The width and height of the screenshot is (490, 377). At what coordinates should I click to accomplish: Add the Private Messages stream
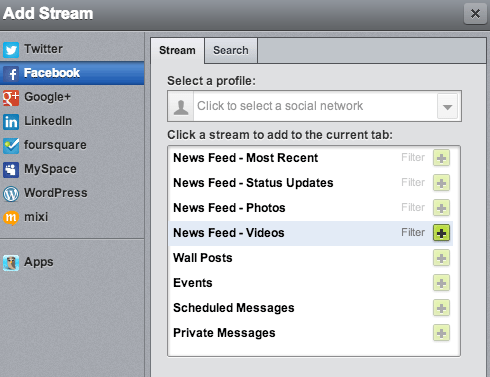pos(441,333)
